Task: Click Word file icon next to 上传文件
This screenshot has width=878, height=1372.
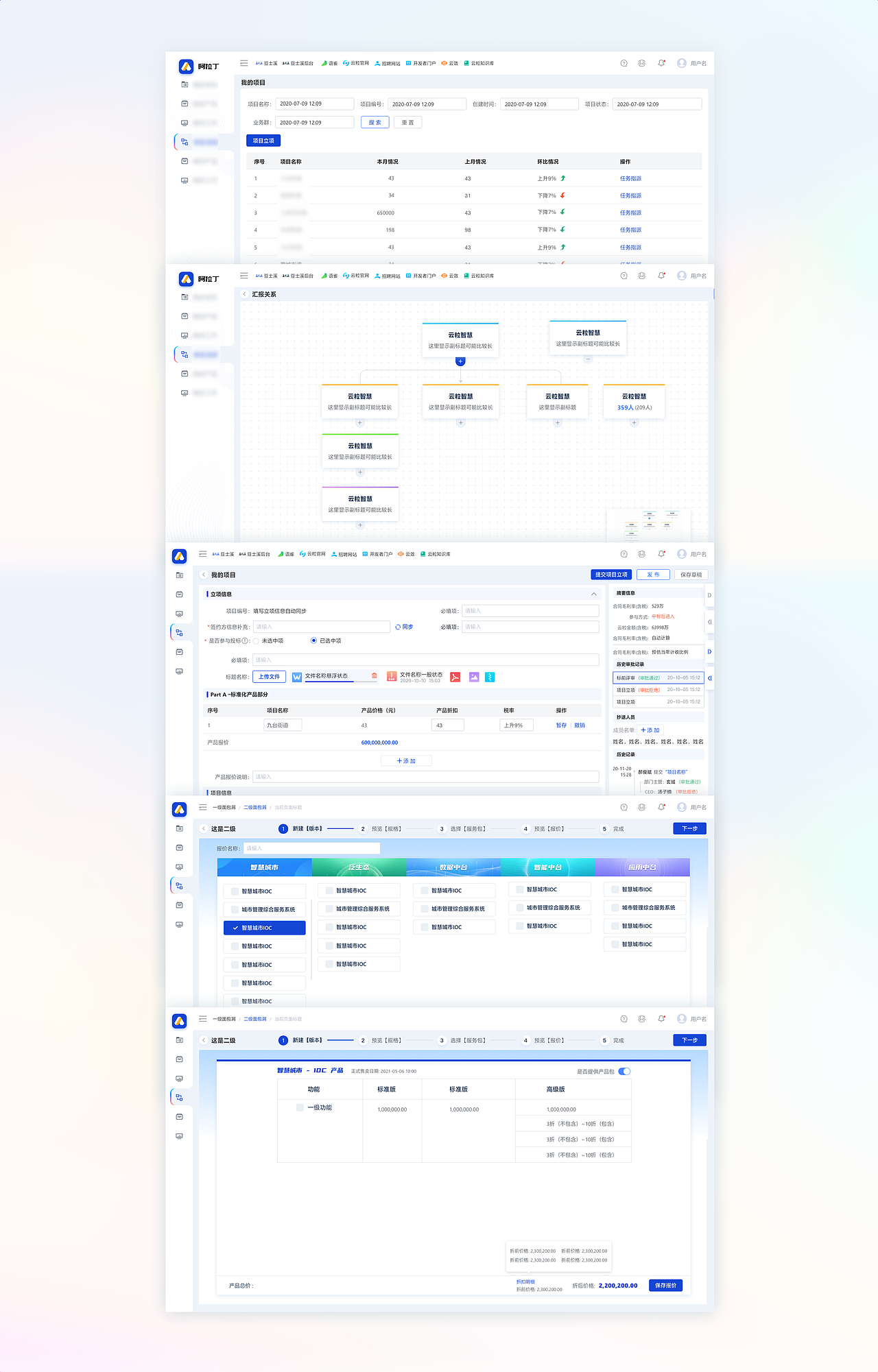Action: coord(297,677)
